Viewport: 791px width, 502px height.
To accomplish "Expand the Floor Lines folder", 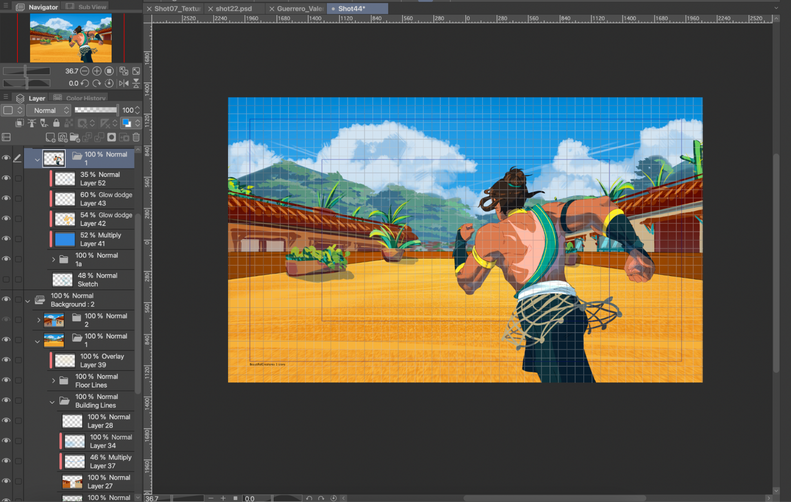I will coord(53,380).
